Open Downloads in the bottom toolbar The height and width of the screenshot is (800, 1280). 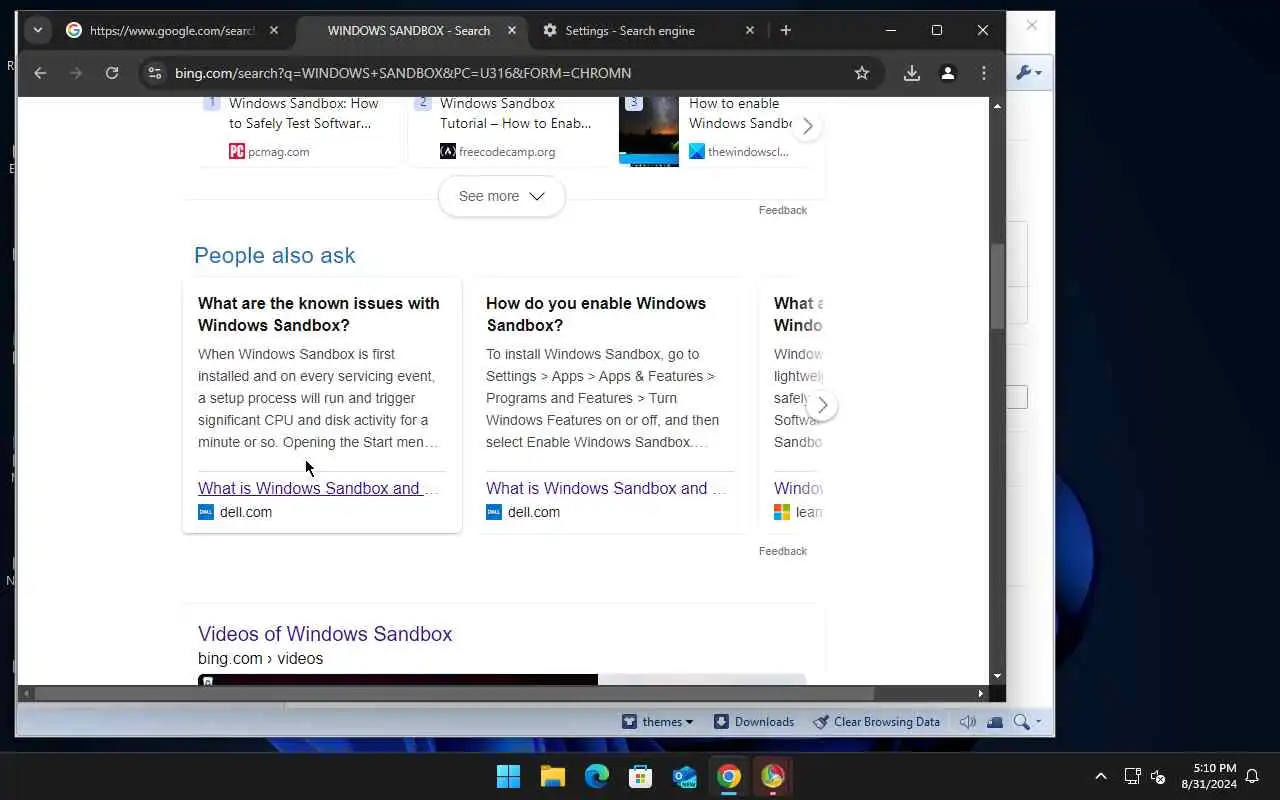(753, 722)
